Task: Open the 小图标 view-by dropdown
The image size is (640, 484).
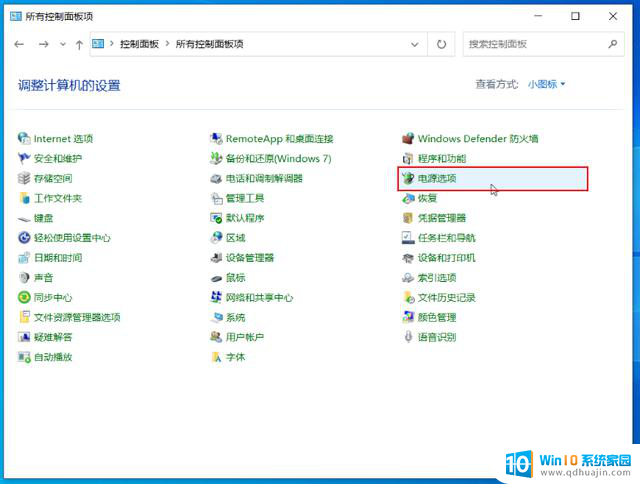Action: (x=547, y=84)
